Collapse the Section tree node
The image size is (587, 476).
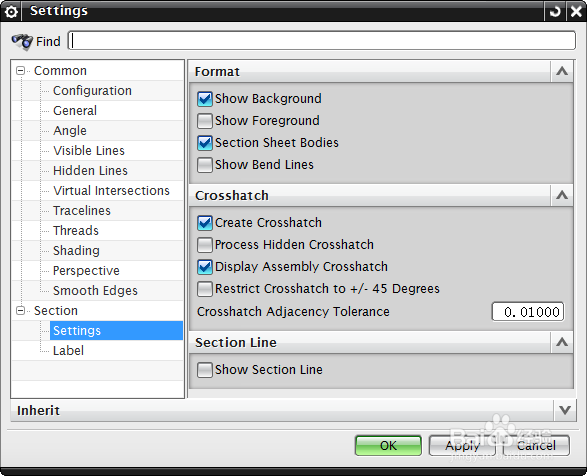tap(21, 310)
